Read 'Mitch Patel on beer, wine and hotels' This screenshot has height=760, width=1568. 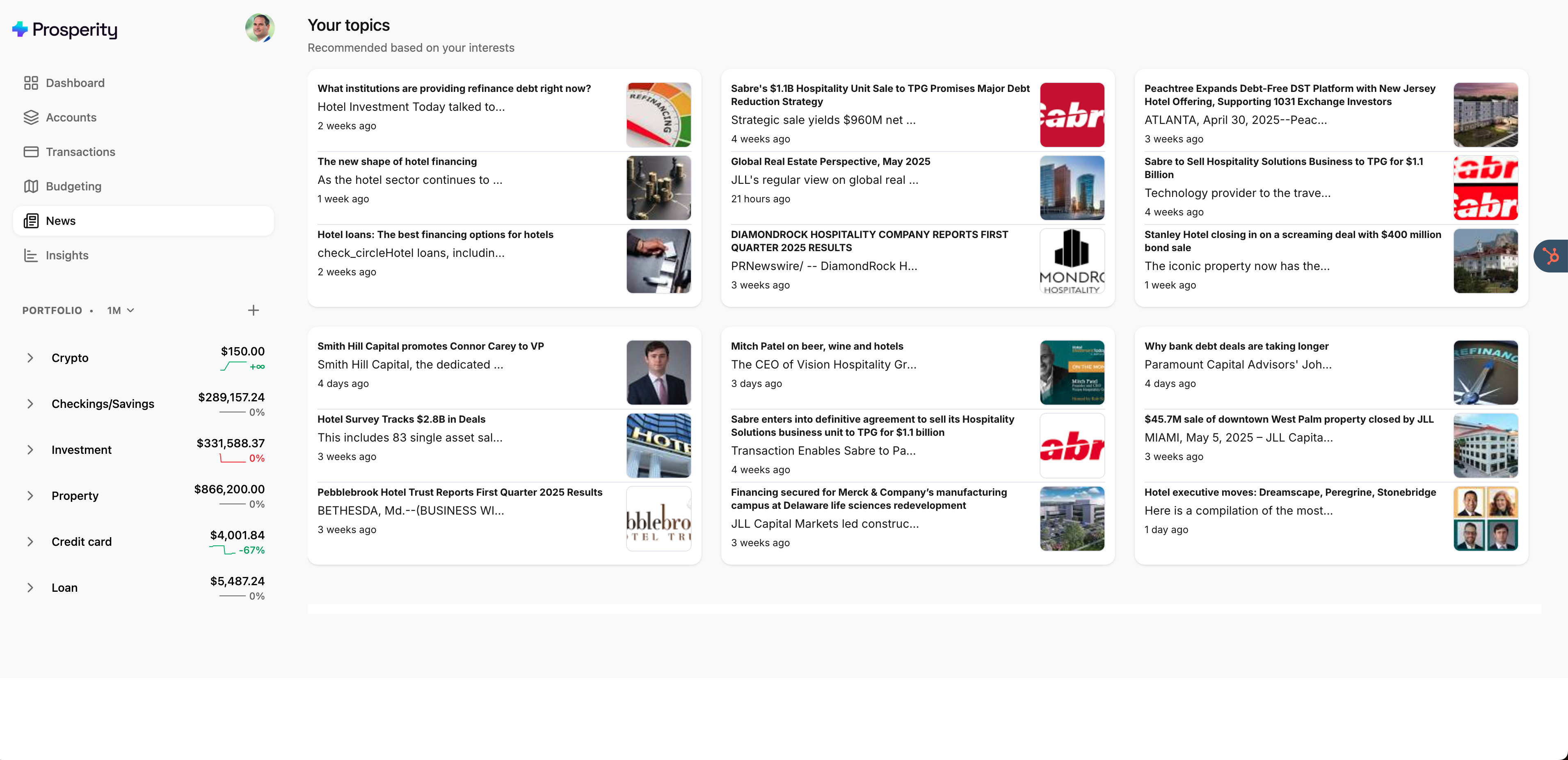[817, 346]
